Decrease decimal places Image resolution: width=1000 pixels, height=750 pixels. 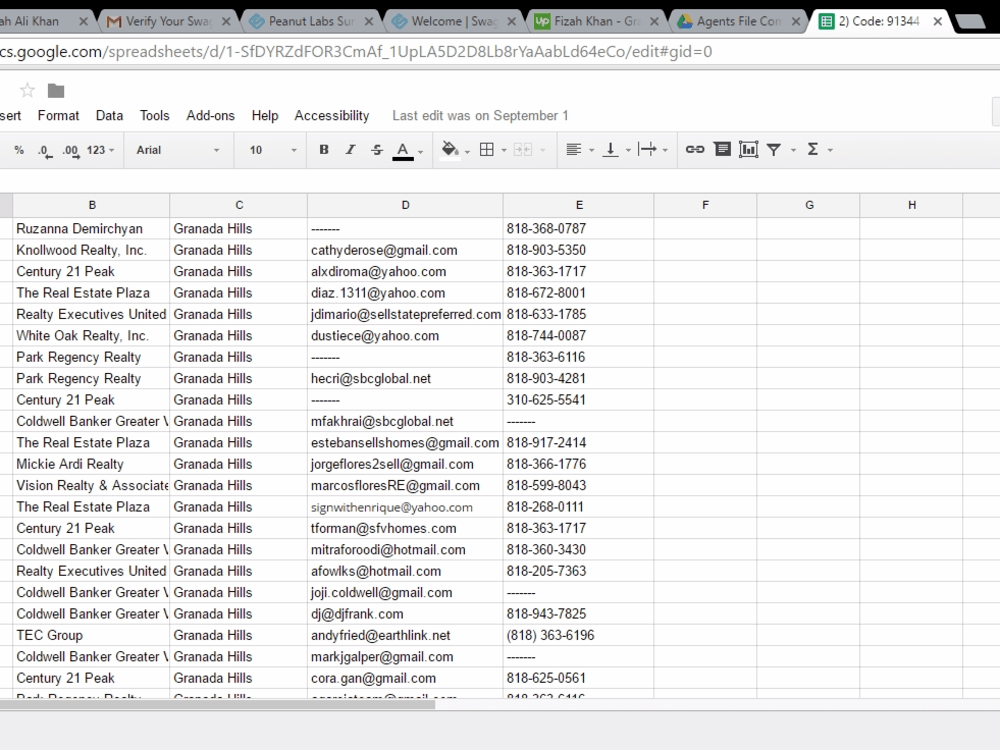[x=45, y=151]
